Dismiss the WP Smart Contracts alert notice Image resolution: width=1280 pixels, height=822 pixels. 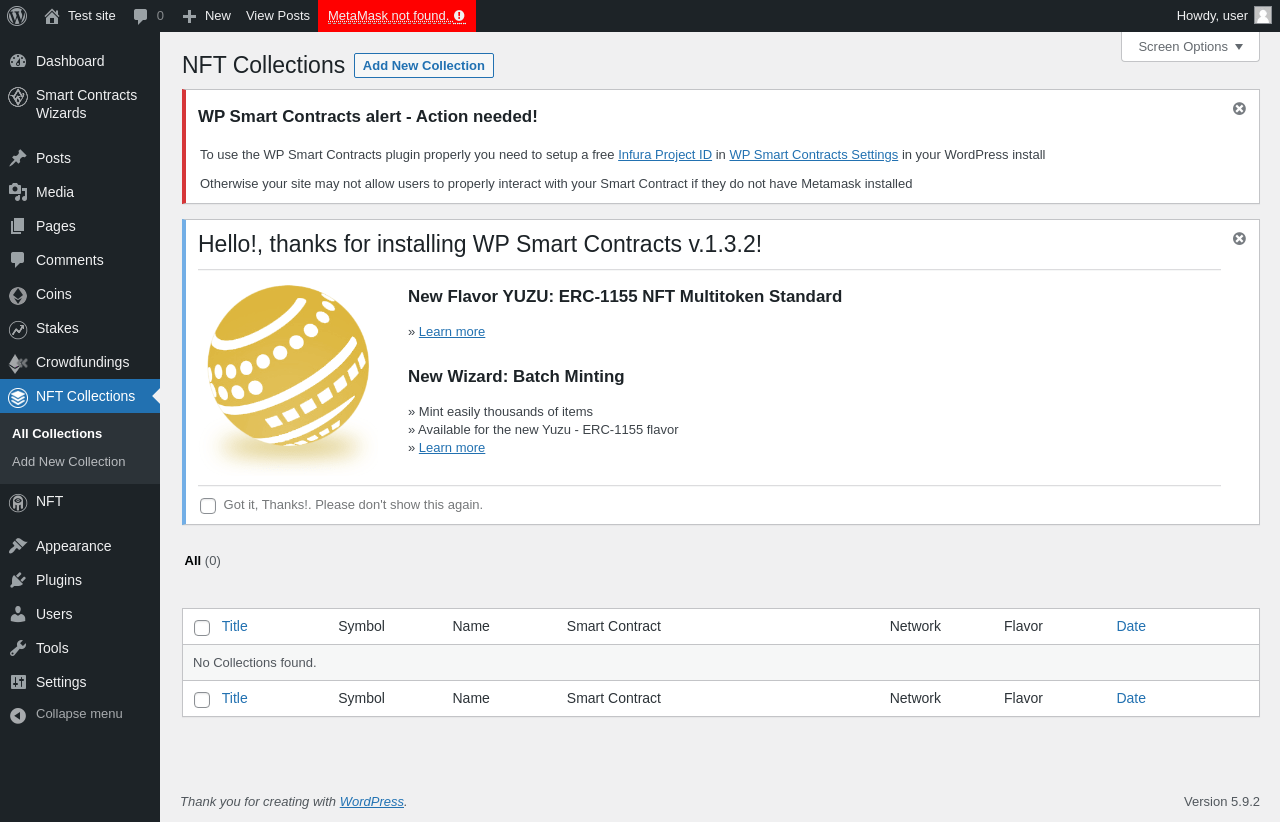(1239, 109)
